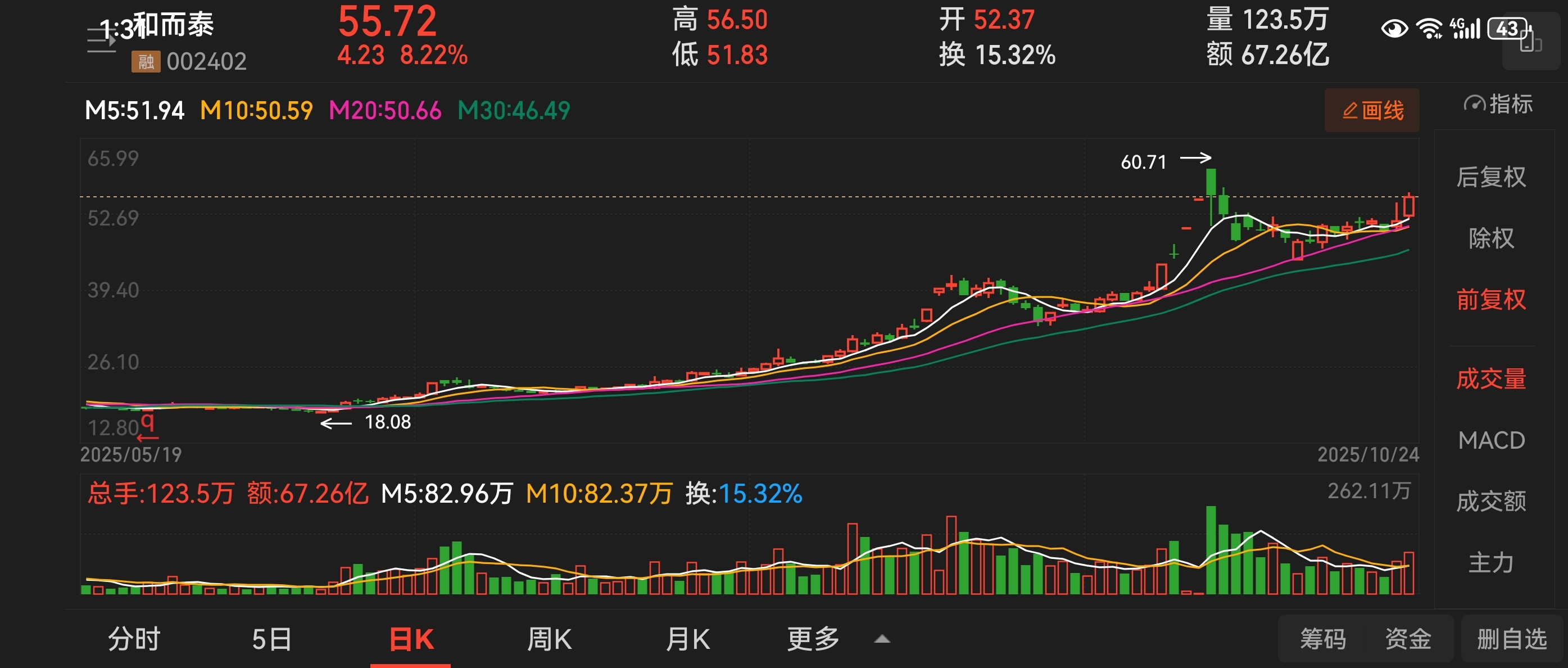1568x668 pixels.
Task: Switch to the 周K tab
Action: [x=549, y=639]
